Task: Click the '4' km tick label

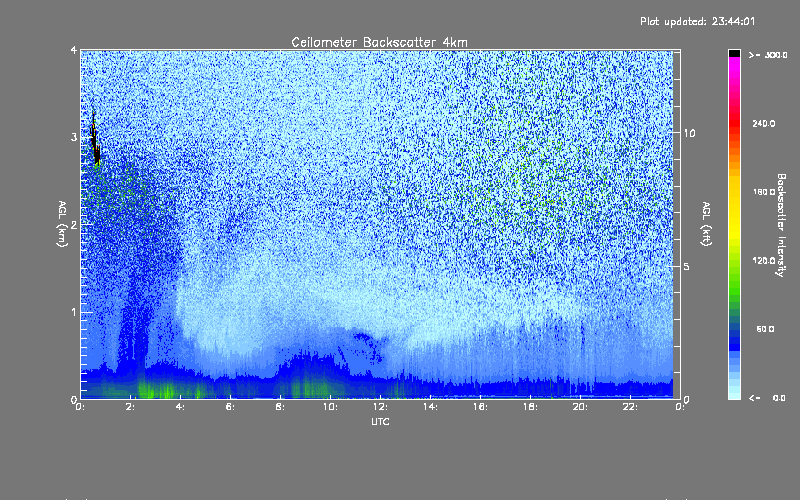Action: 74,51
